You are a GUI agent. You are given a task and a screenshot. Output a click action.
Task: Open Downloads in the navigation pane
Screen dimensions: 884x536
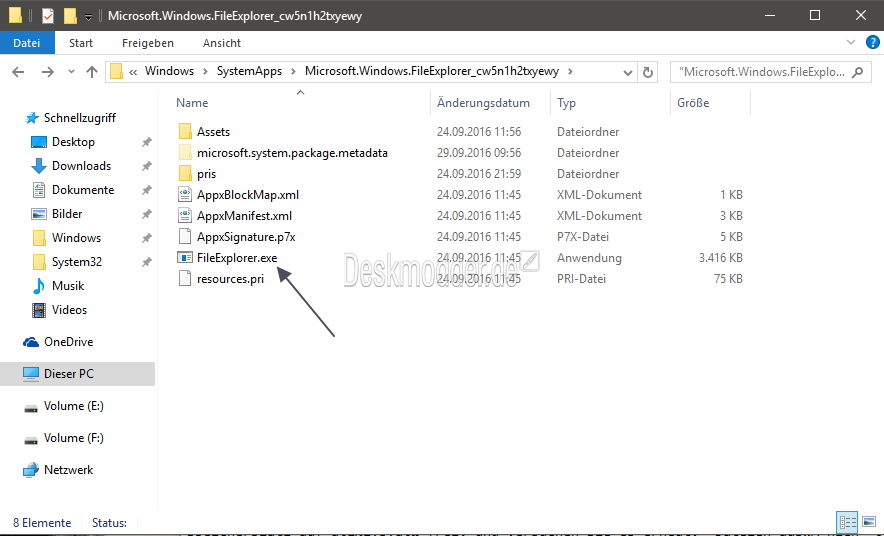point(81,166)
